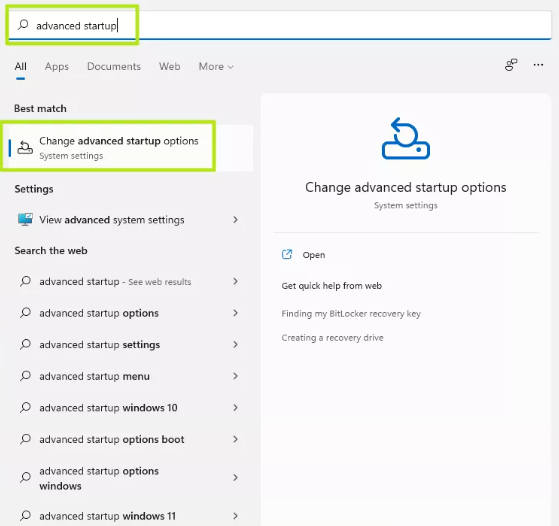
Task: Select the 'advanced startup menu' suggestion
Action: point(127,376)
